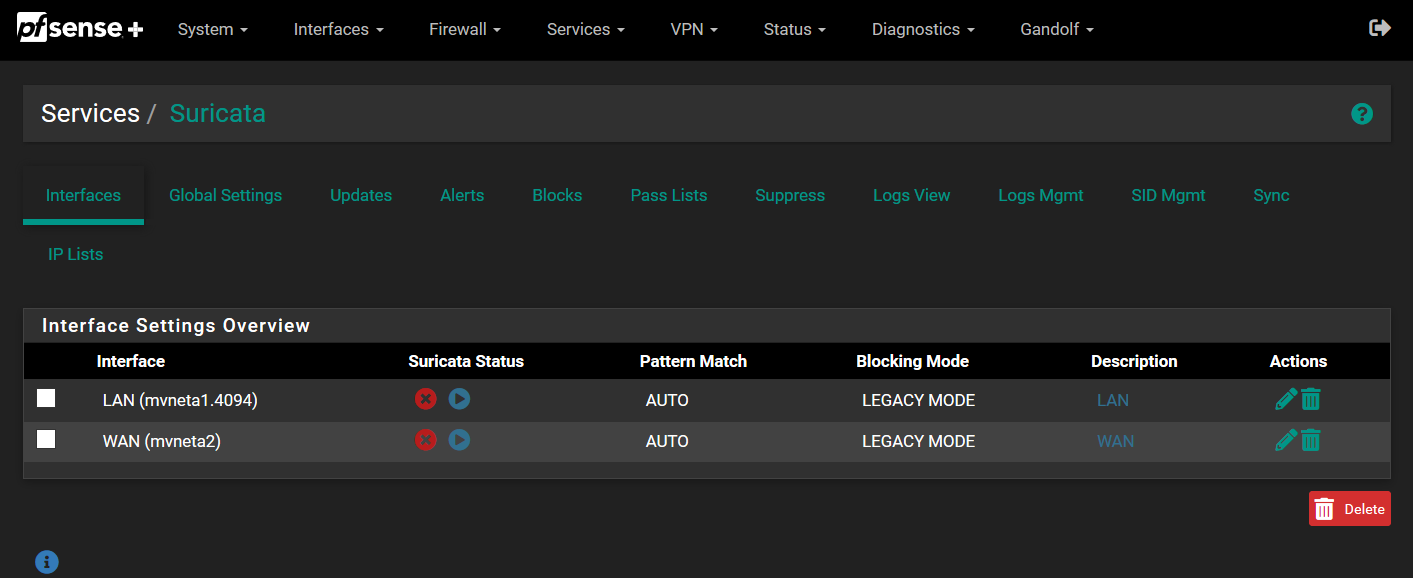
Task: Click the WAN description link
Action: 1116,441
